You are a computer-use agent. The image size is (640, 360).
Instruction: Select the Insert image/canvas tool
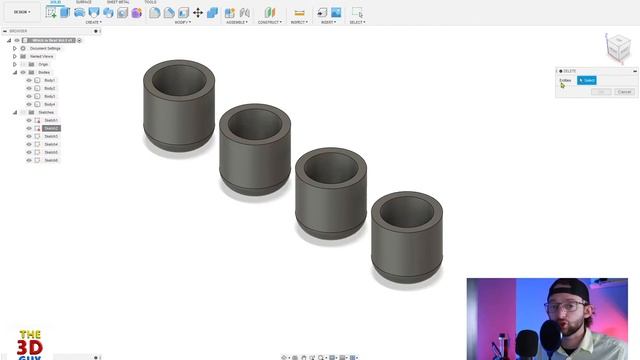[336, 13]
